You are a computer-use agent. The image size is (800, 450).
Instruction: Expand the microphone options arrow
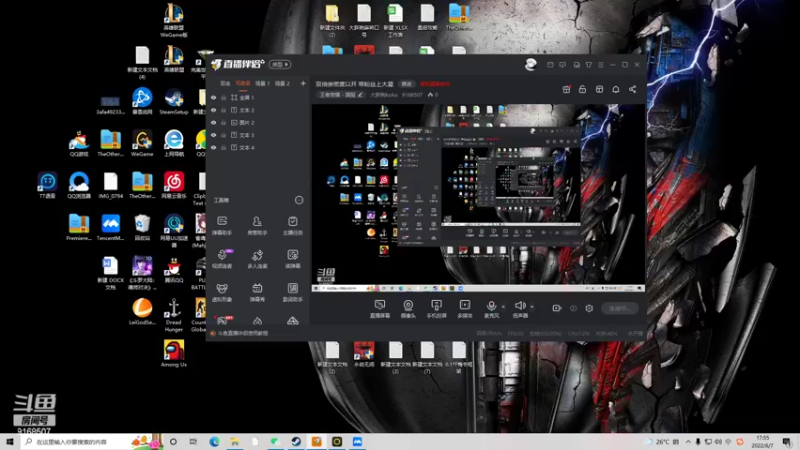[x=503, y=307]
